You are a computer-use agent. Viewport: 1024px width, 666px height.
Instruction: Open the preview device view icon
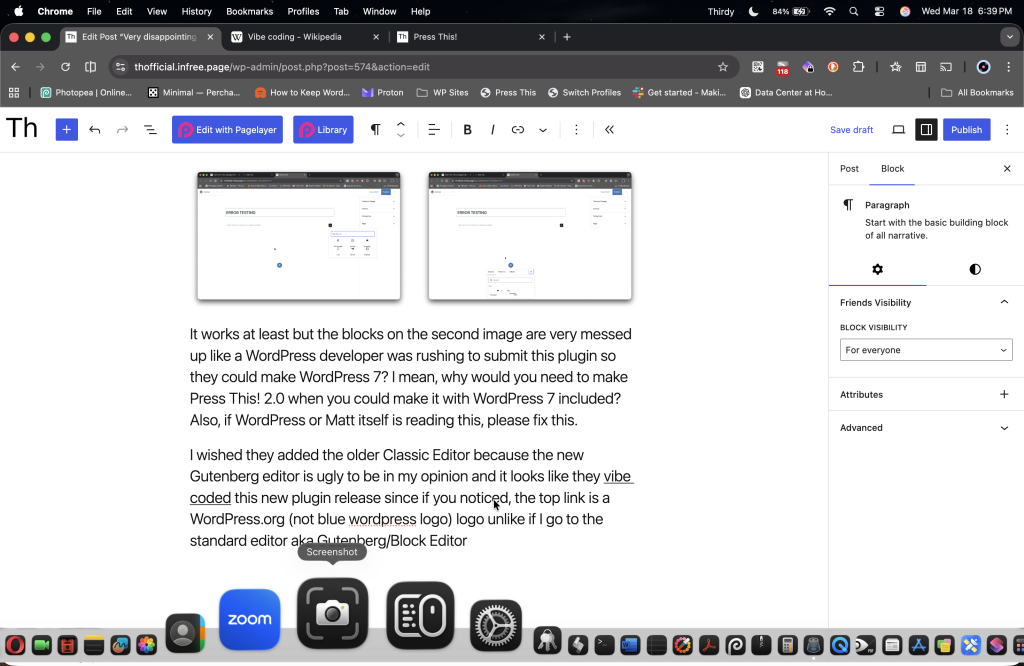[898, 130]
